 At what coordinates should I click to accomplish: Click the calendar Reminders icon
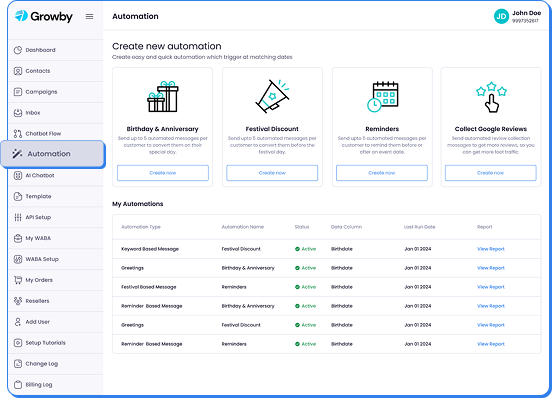(382, 97)
